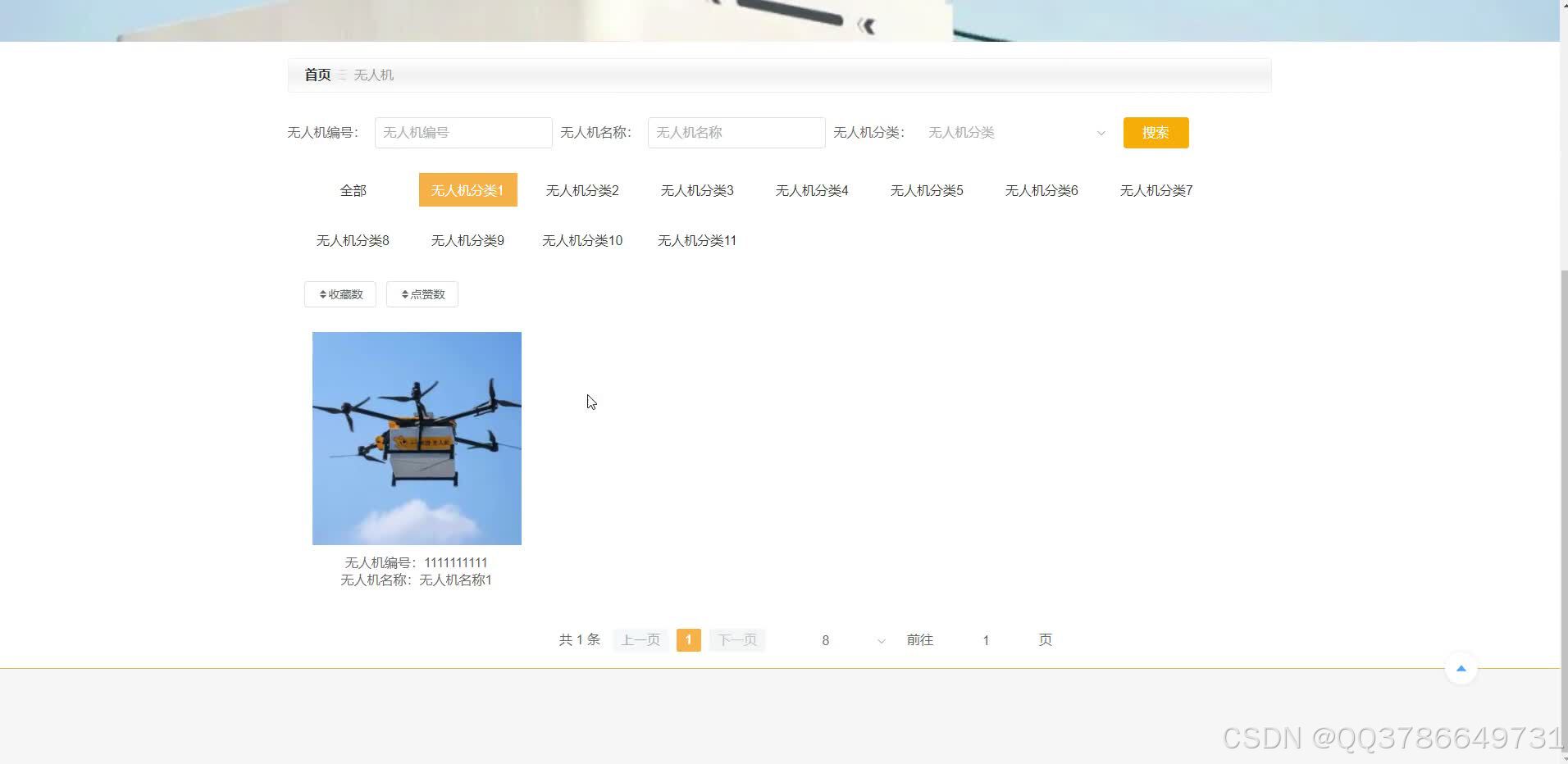Click pagination page number 1

(689, 640)
